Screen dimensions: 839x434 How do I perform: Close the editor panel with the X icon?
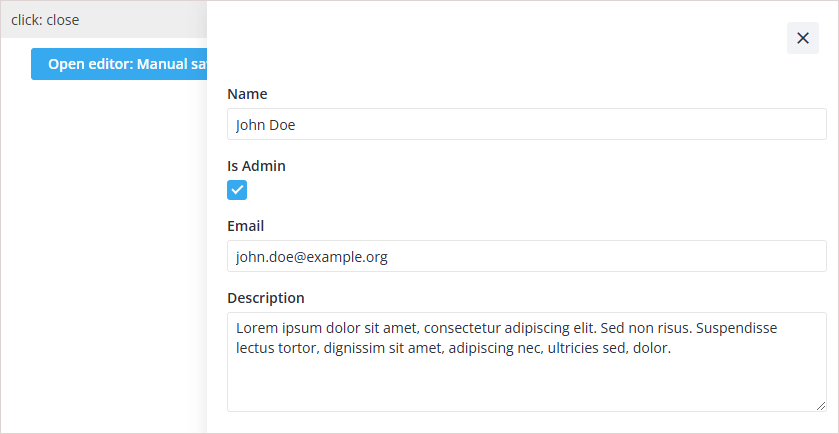(802, 38)
